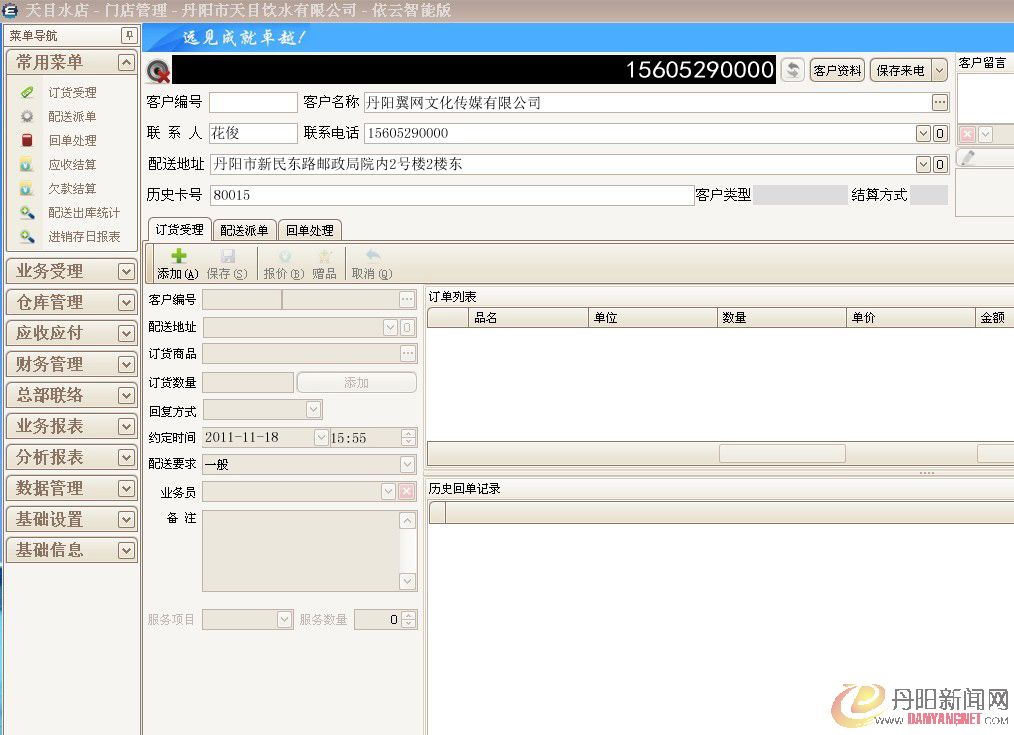Click the 客户资料 button
This screenshot has height=735, width=1014.
837,70
